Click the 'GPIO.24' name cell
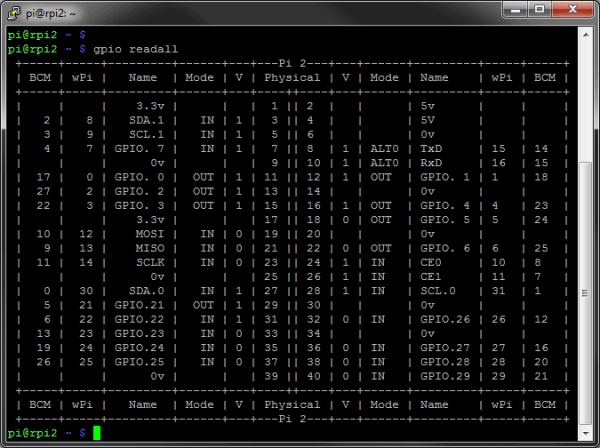 139,348
